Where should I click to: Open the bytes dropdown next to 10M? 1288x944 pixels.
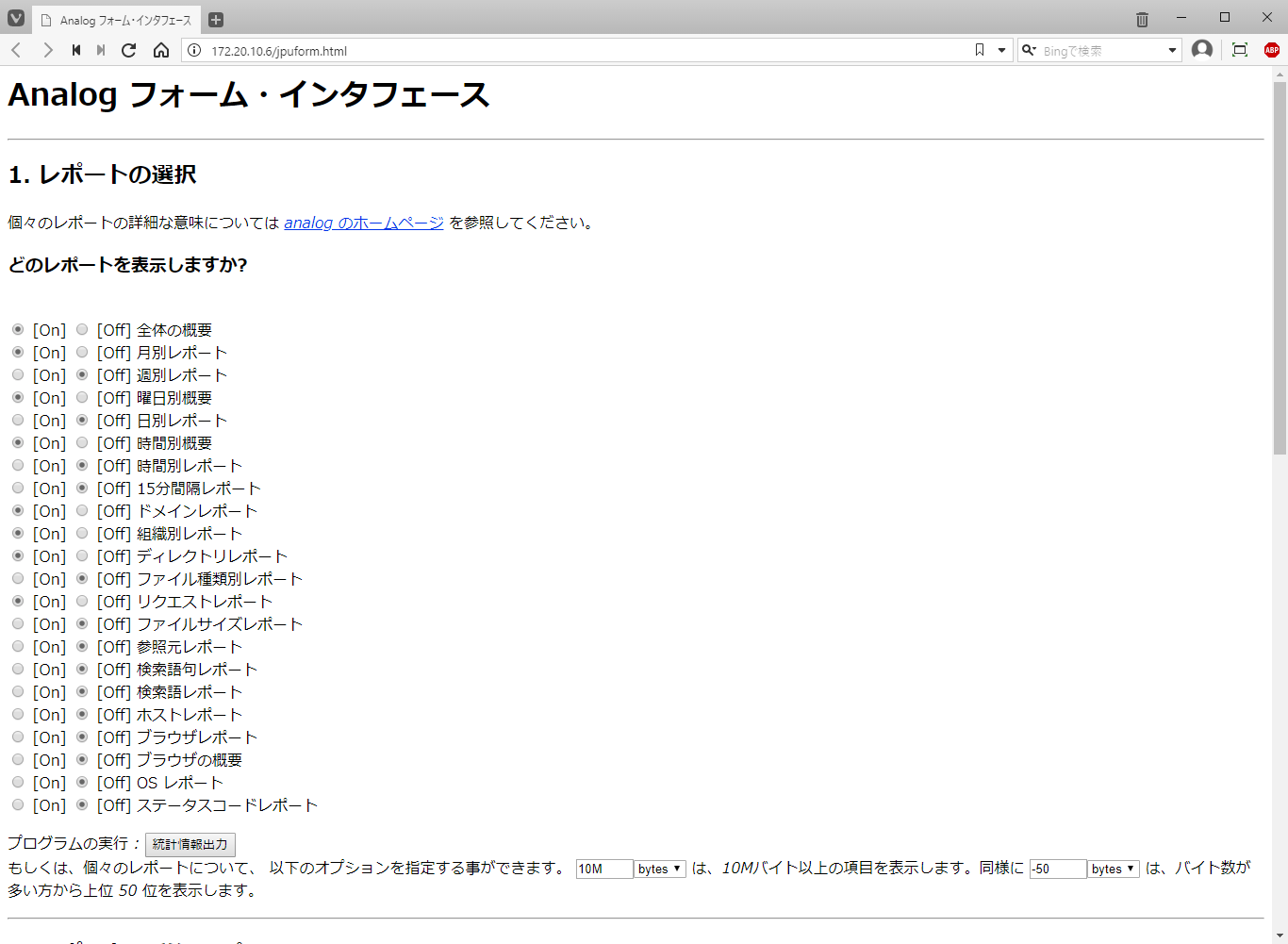click(660, 869)
